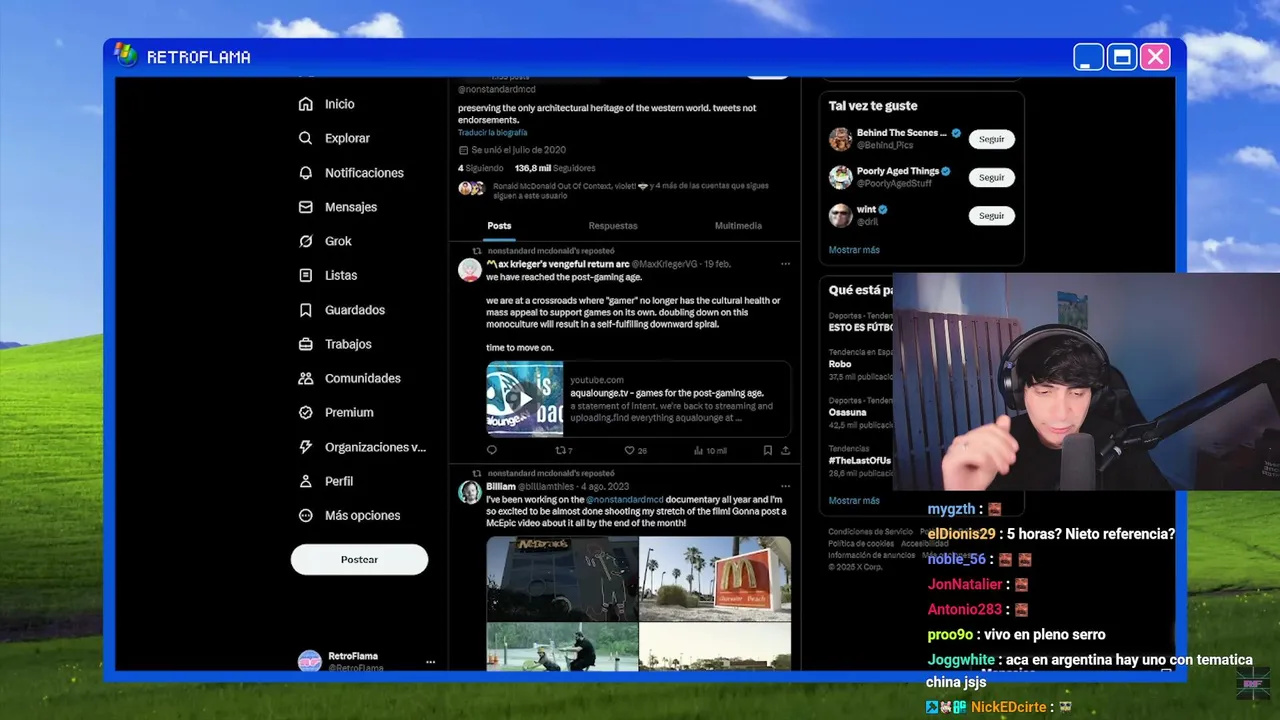Play the aqualounge YouTube video thumbnail
This screenshot has height=720, width=1280.
[524, 399]
